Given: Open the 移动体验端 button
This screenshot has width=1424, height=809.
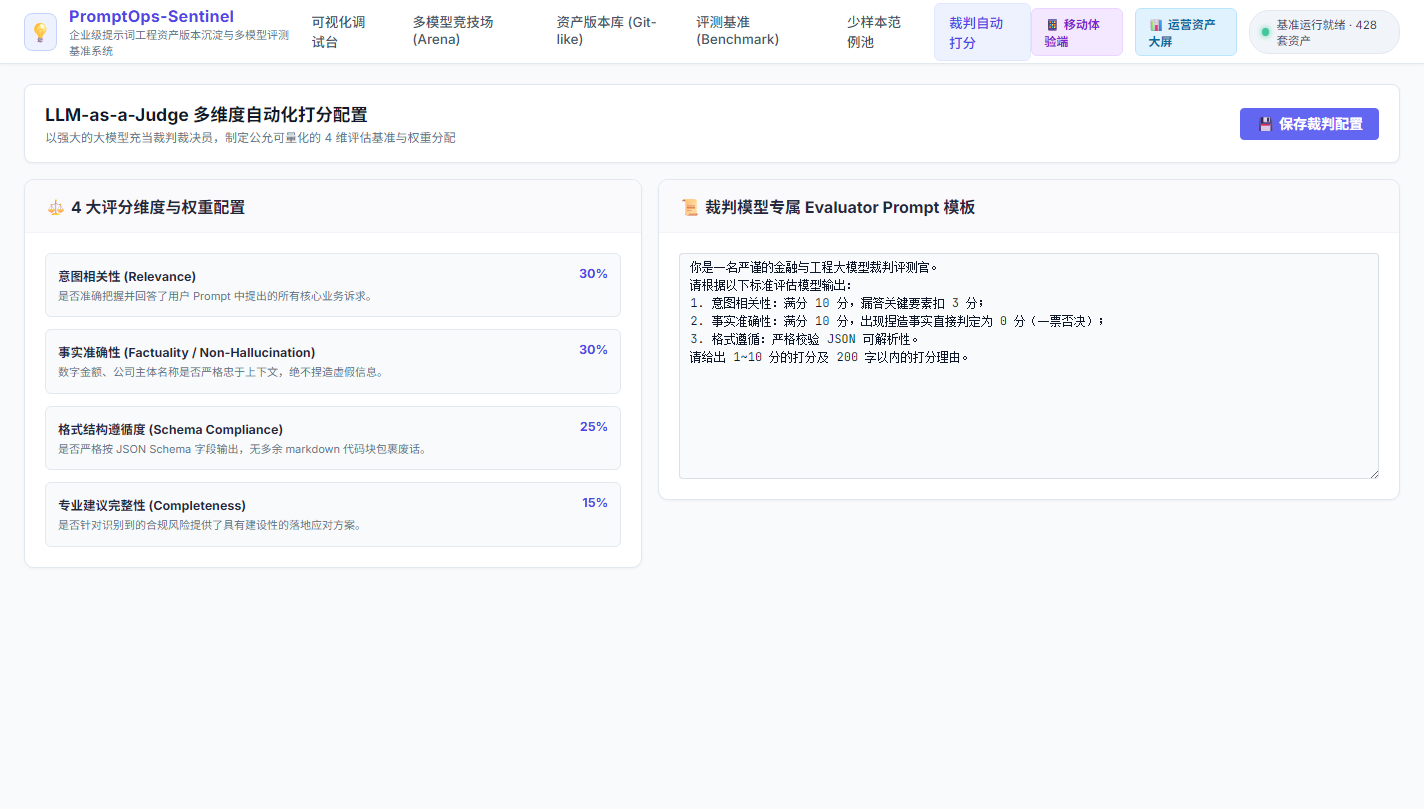Looking at the screenshot, I should click(x=1077, y=32).
